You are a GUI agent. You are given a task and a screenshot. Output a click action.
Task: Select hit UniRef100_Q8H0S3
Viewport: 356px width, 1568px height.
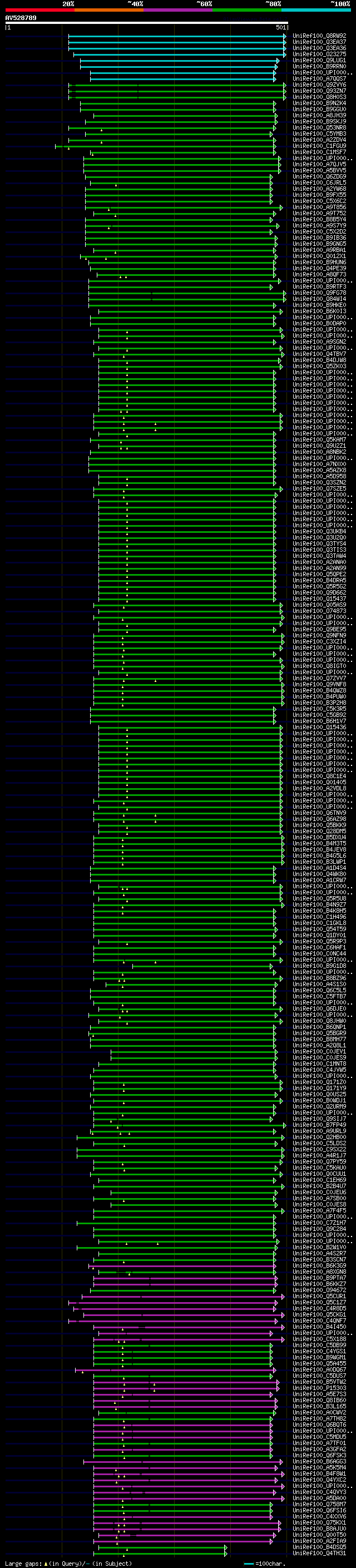[319, 97]
